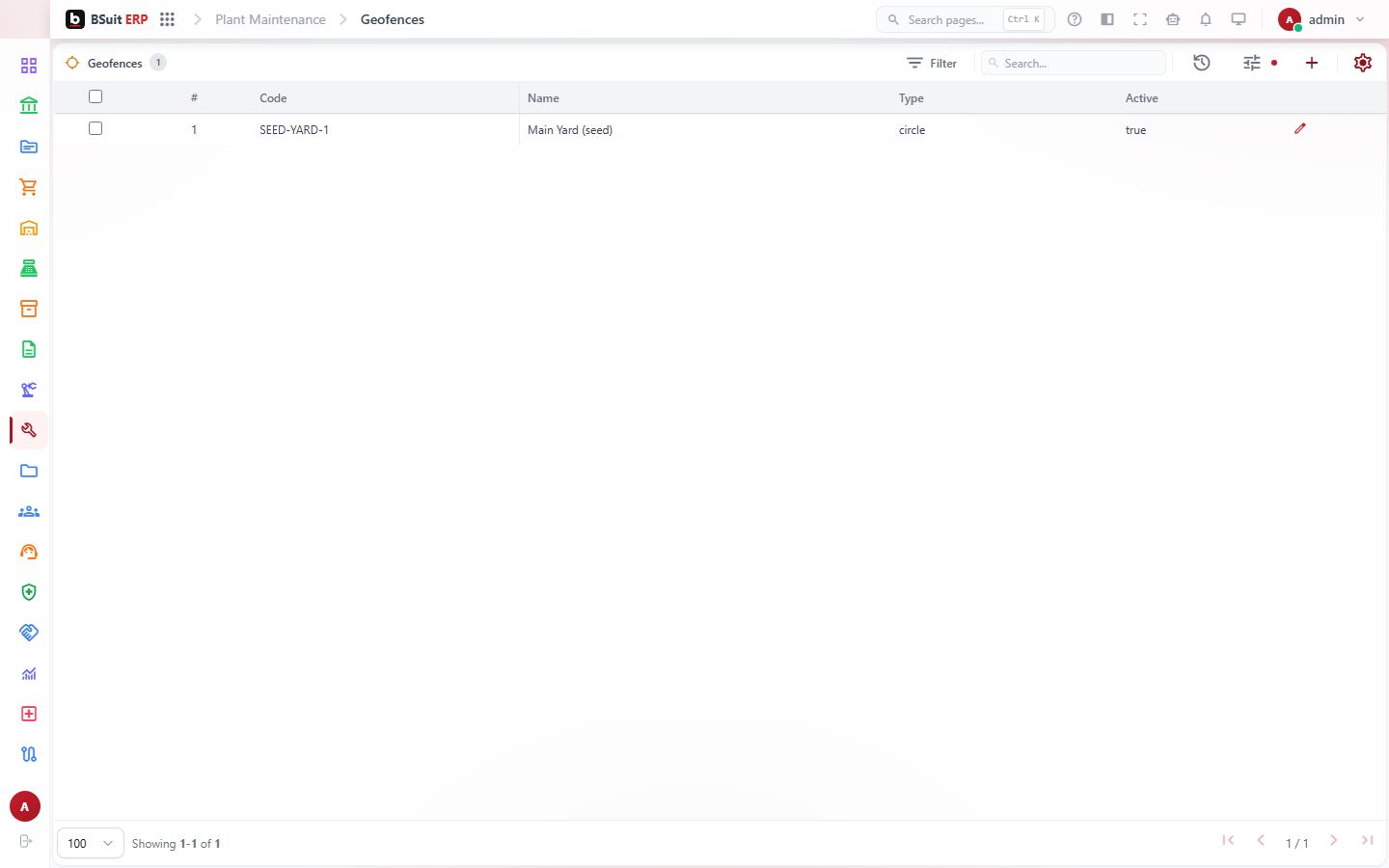Open the dashboard grid icon in sidebar

coord(29,66)
